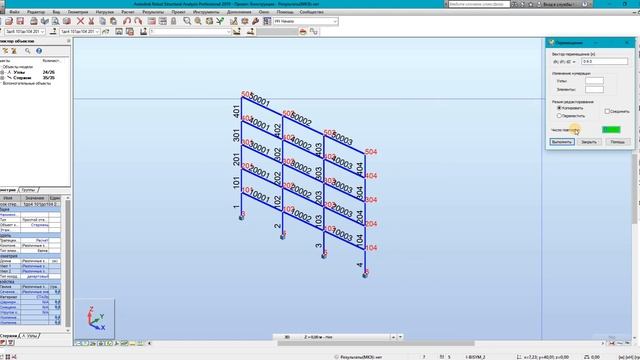640x360 pixels.
Task: Open the File menu
Action: pyautogui.click(x=14, y=12)
